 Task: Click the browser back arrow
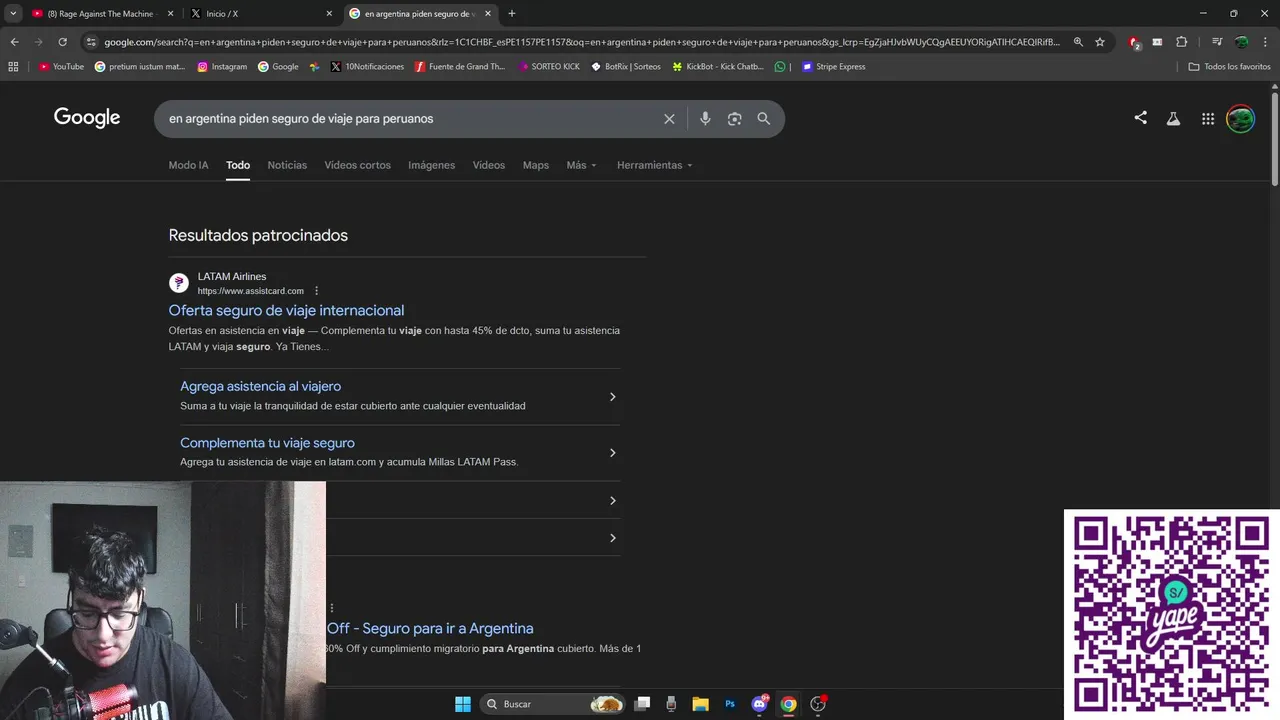pos(14,42)
